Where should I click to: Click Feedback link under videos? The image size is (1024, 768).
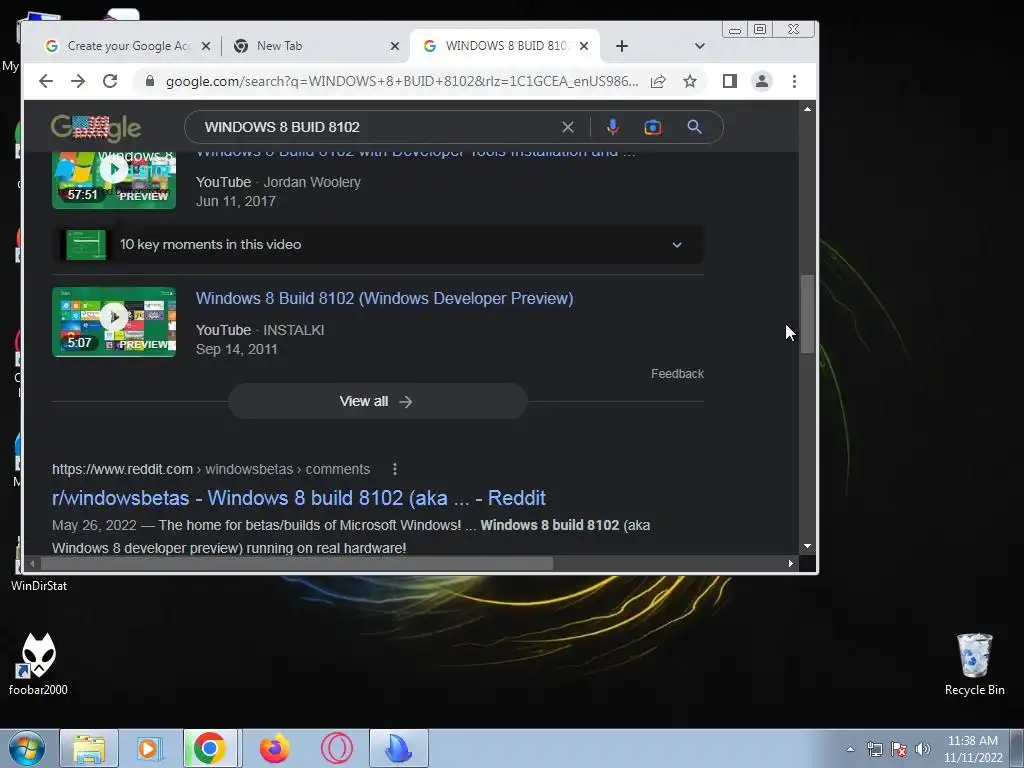[x=677, y=374]
